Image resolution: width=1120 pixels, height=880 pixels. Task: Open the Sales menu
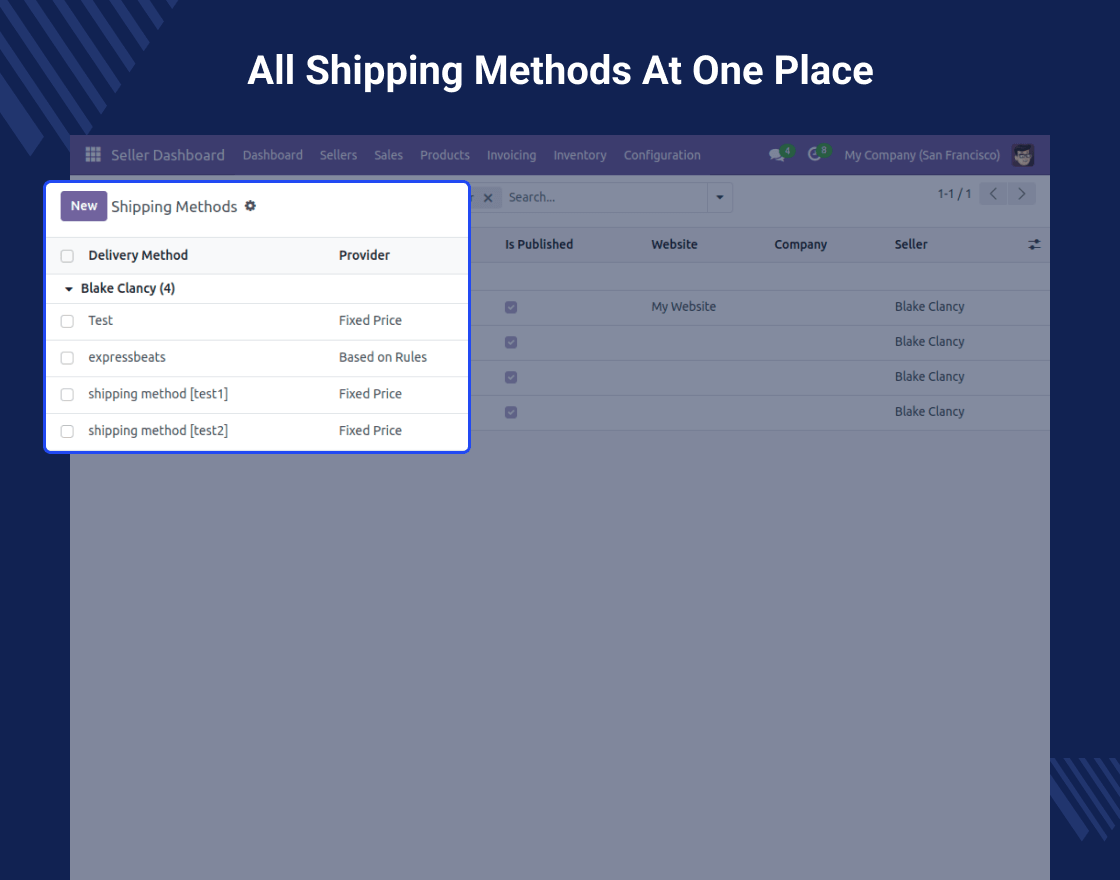tap(389, 155)
